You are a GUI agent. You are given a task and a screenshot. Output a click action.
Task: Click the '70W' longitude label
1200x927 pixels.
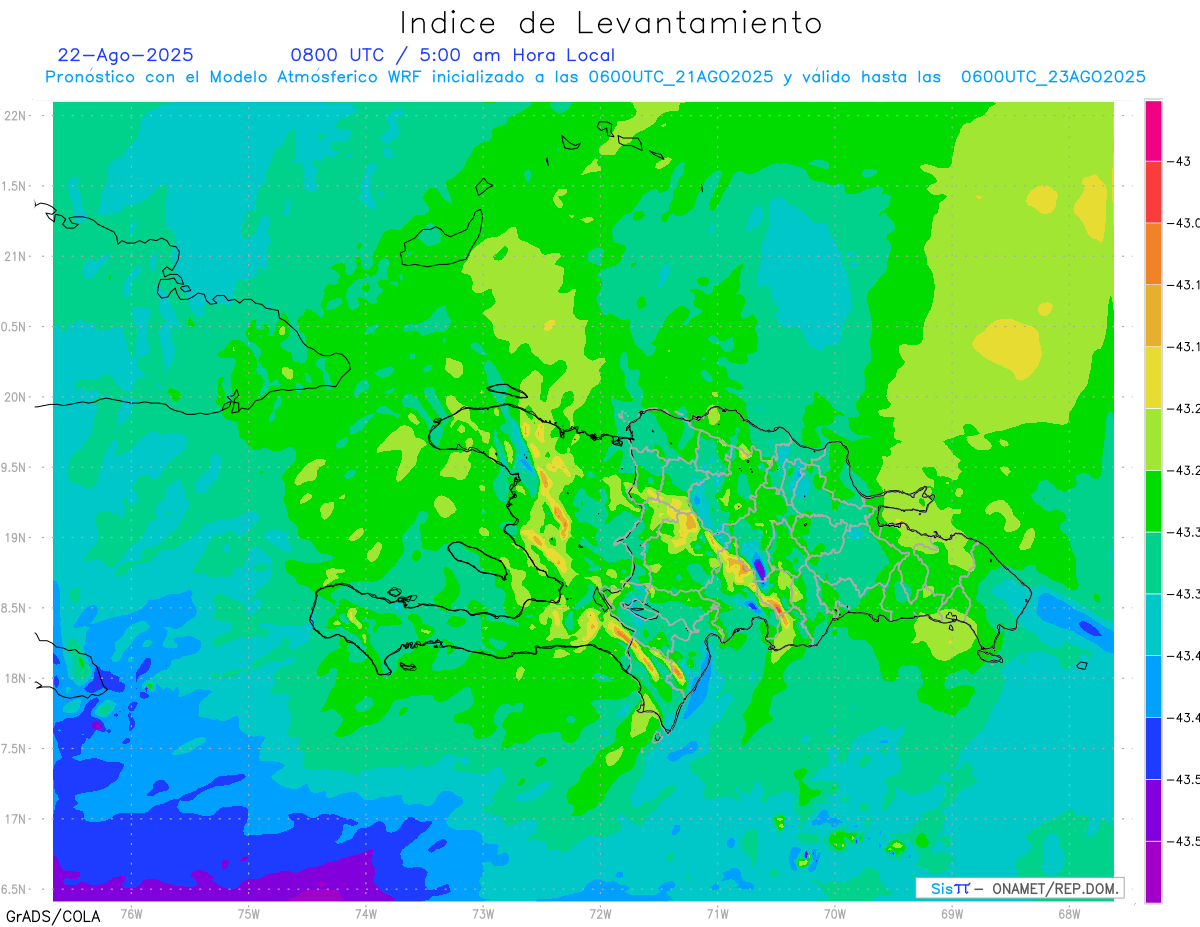tap(835, 913)
